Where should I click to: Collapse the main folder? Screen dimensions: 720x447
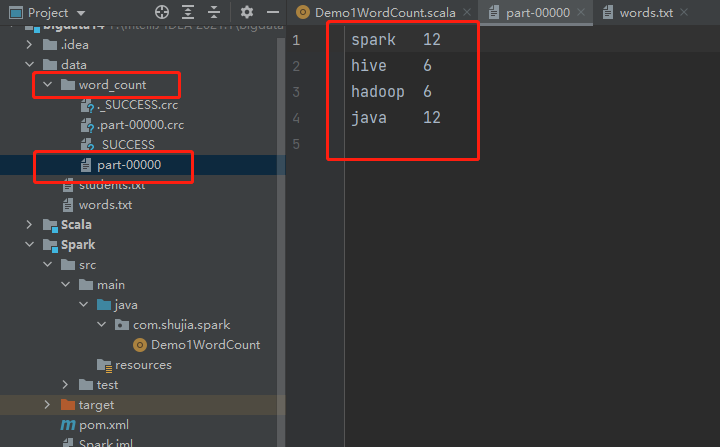click(x=66, y=284)
